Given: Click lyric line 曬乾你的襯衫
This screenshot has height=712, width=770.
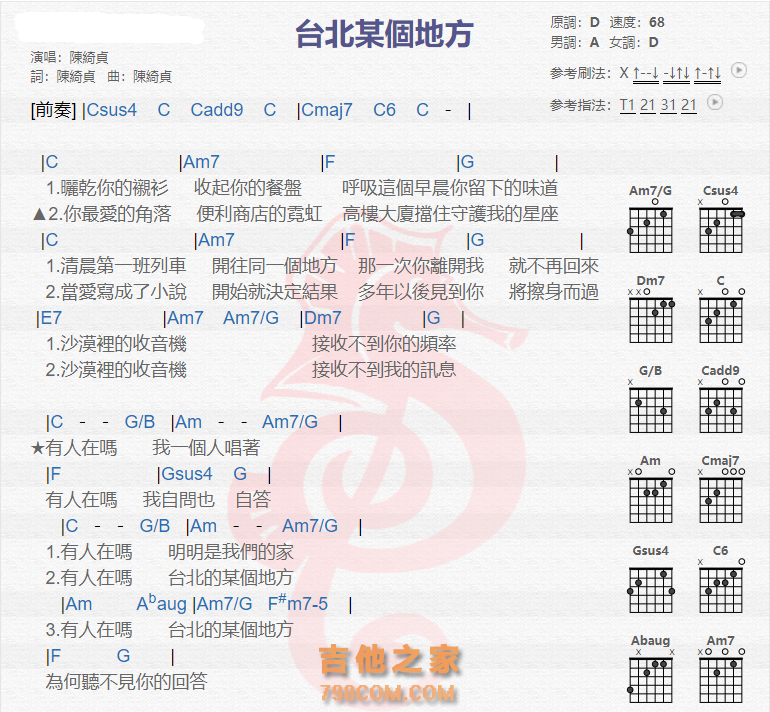Looking at the screenshot, I should [x=114, y=188].
